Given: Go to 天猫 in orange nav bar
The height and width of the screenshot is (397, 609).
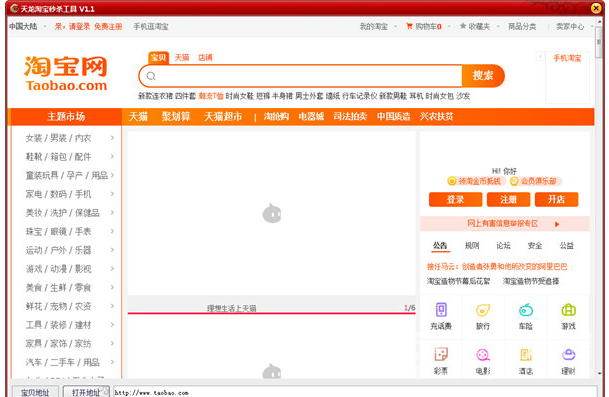Looking at the screenshot, I should click(x=138, y=117).
